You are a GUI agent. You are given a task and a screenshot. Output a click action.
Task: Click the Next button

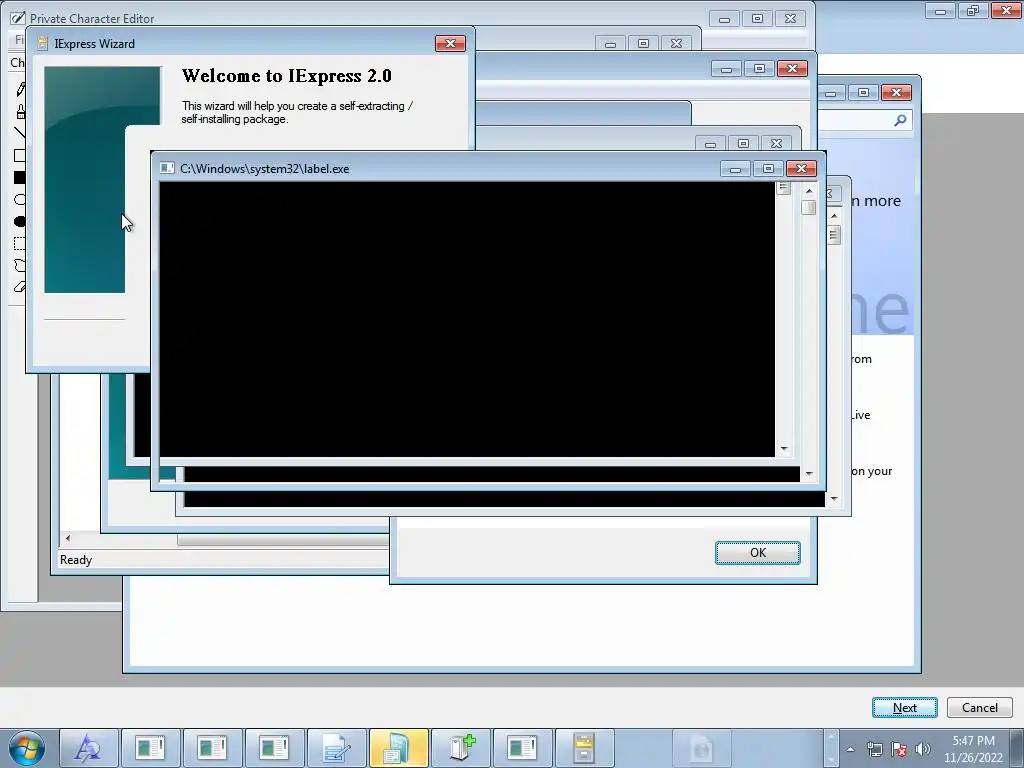click(904, 707)
